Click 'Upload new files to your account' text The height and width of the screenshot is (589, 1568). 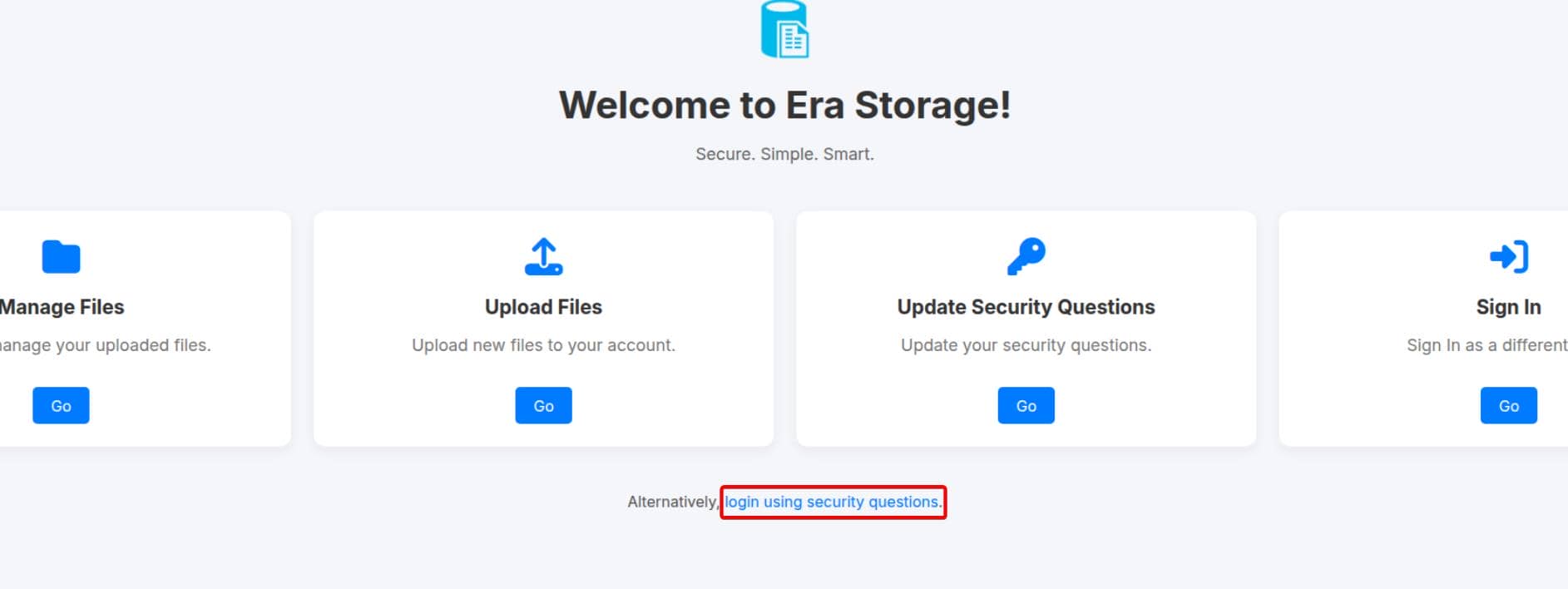[543, 345]
